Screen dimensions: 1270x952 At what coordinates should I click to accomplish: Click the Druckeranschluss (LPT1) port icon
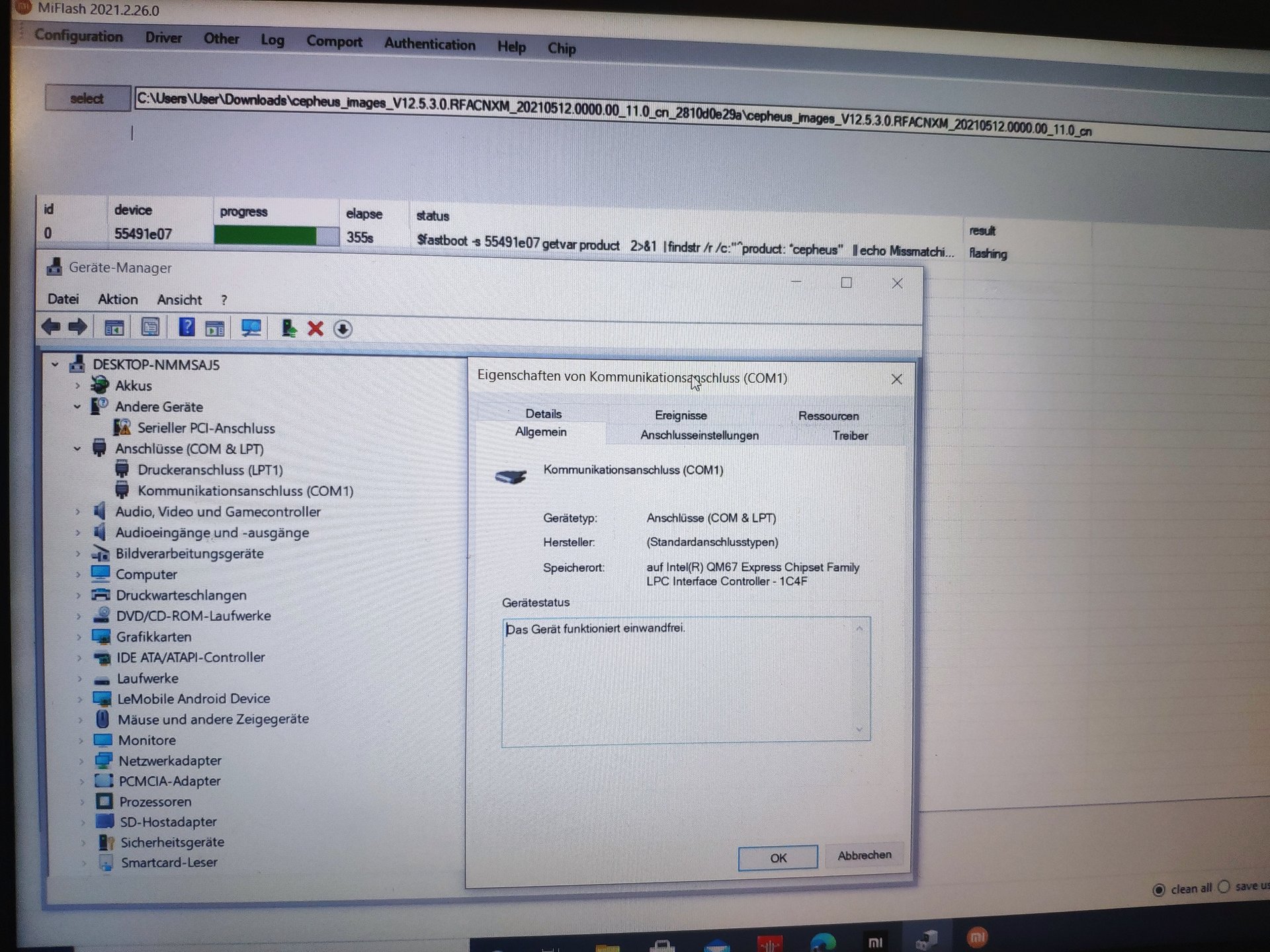click(122, 469)
